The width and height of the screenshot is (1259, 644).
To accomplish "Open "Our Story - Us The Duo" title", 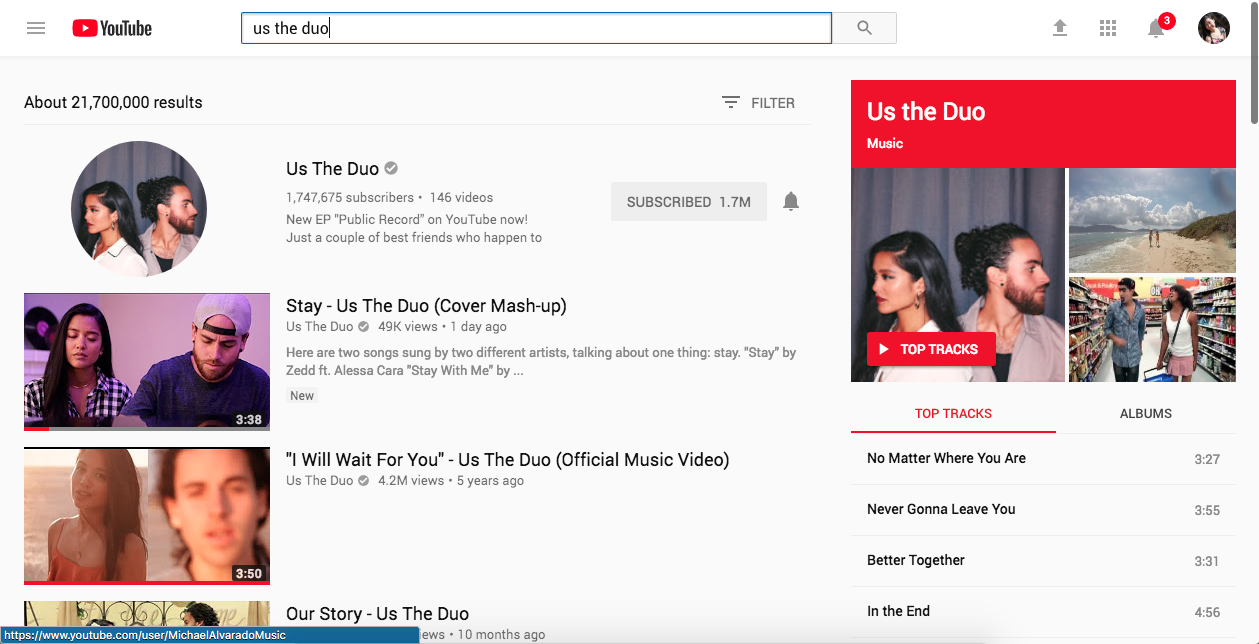I will (377, 614).
